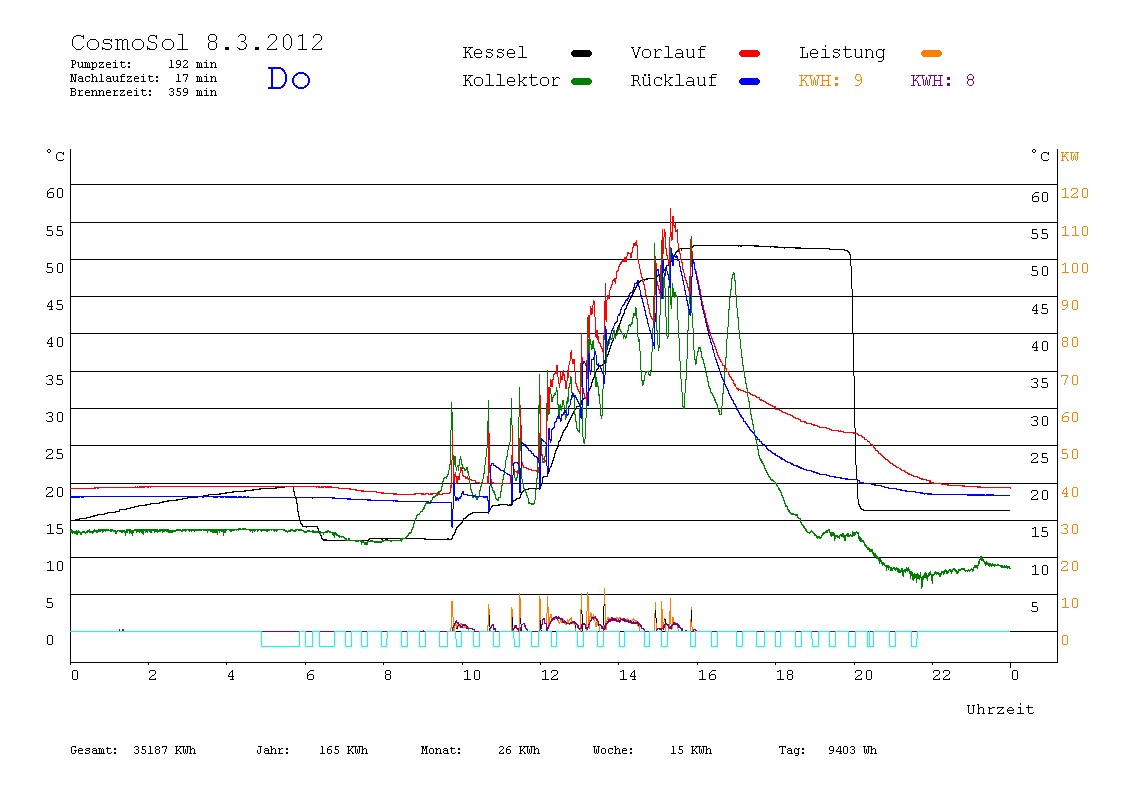Click the blue 'Do' weekday label
This screenshot has width=1148, height=812.
point(288,78)
